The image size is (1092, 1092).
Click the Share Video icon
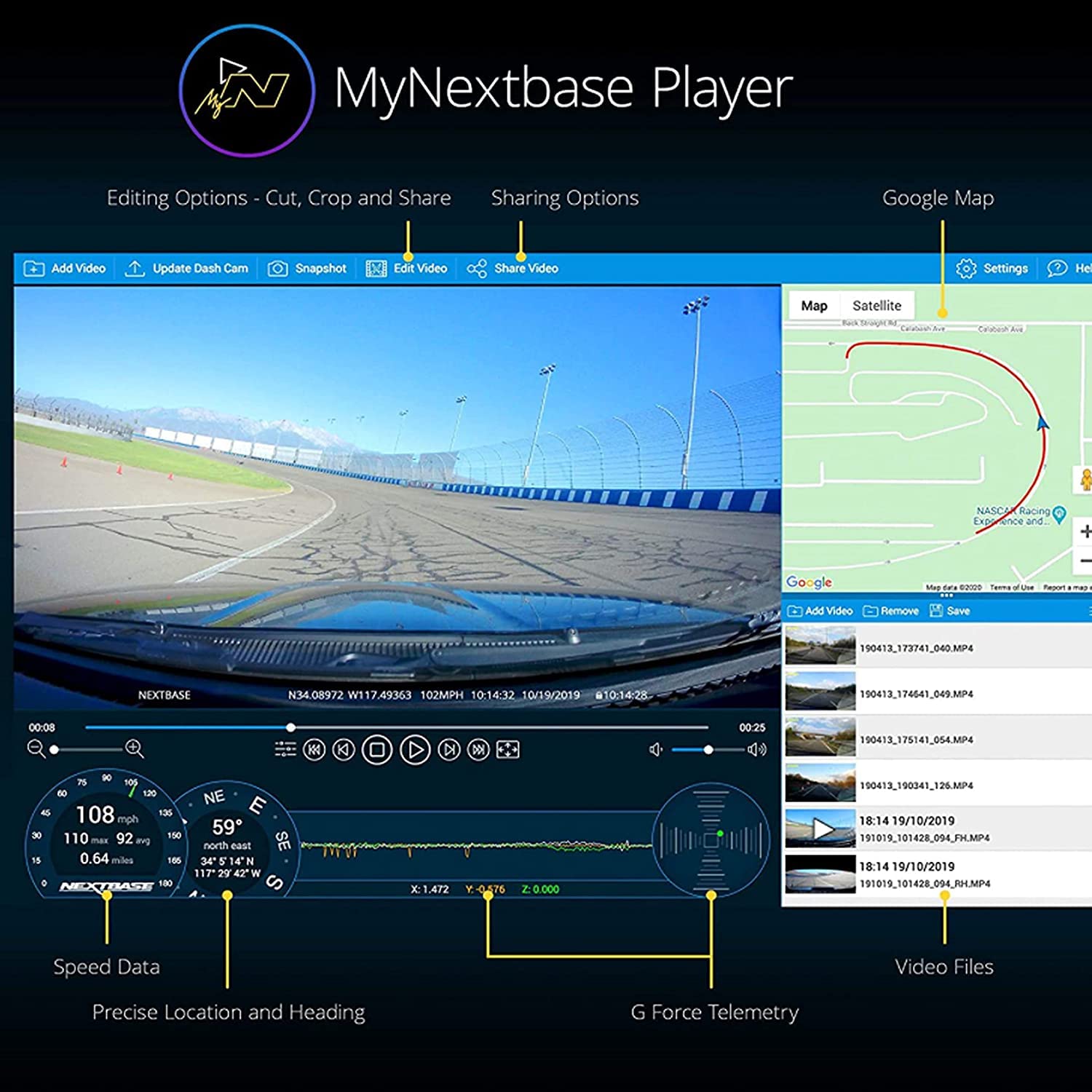coord(477,269)
